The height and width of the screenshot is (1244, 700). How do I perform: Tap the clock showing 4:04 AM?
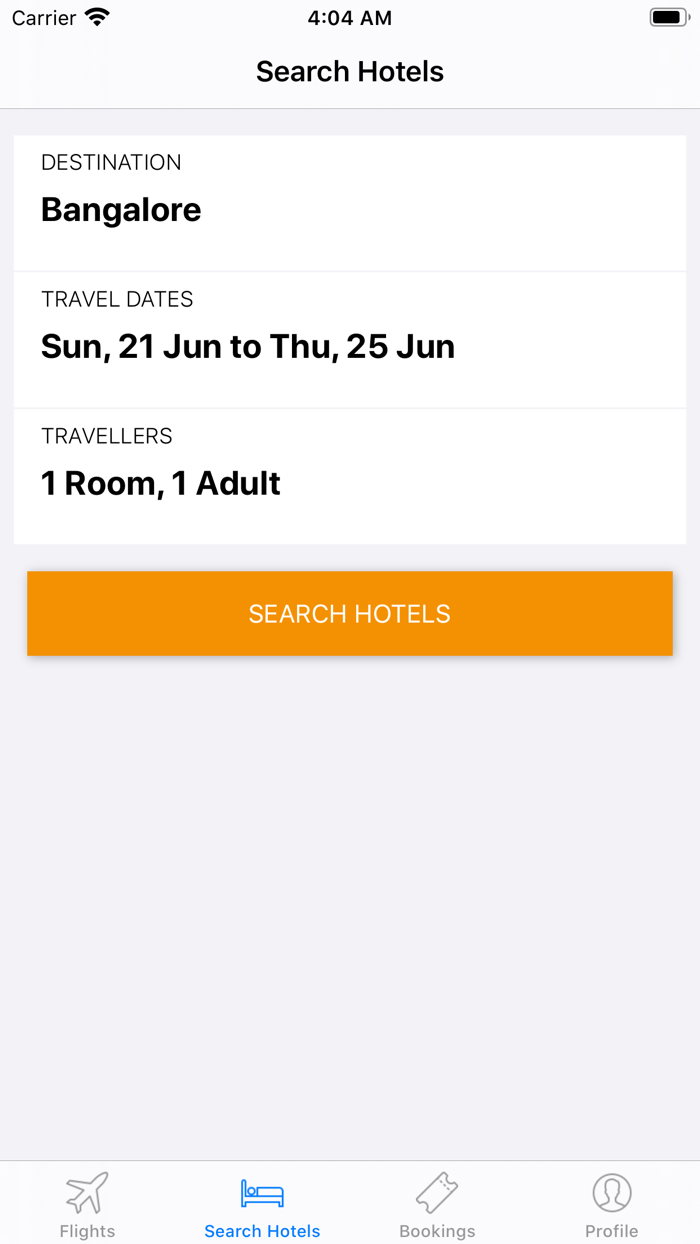349,17
